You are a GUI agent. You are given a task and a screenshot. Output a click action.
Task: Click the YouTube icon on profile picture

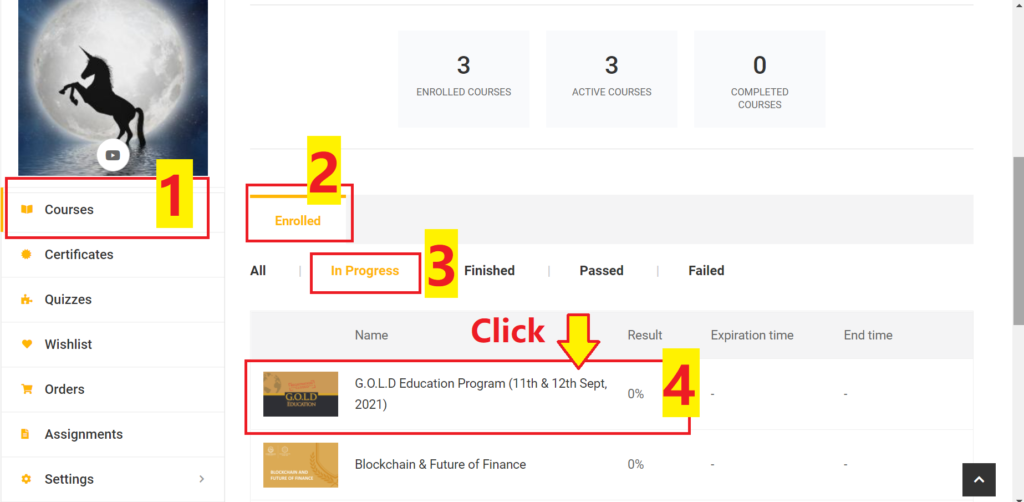click(113, 155)
